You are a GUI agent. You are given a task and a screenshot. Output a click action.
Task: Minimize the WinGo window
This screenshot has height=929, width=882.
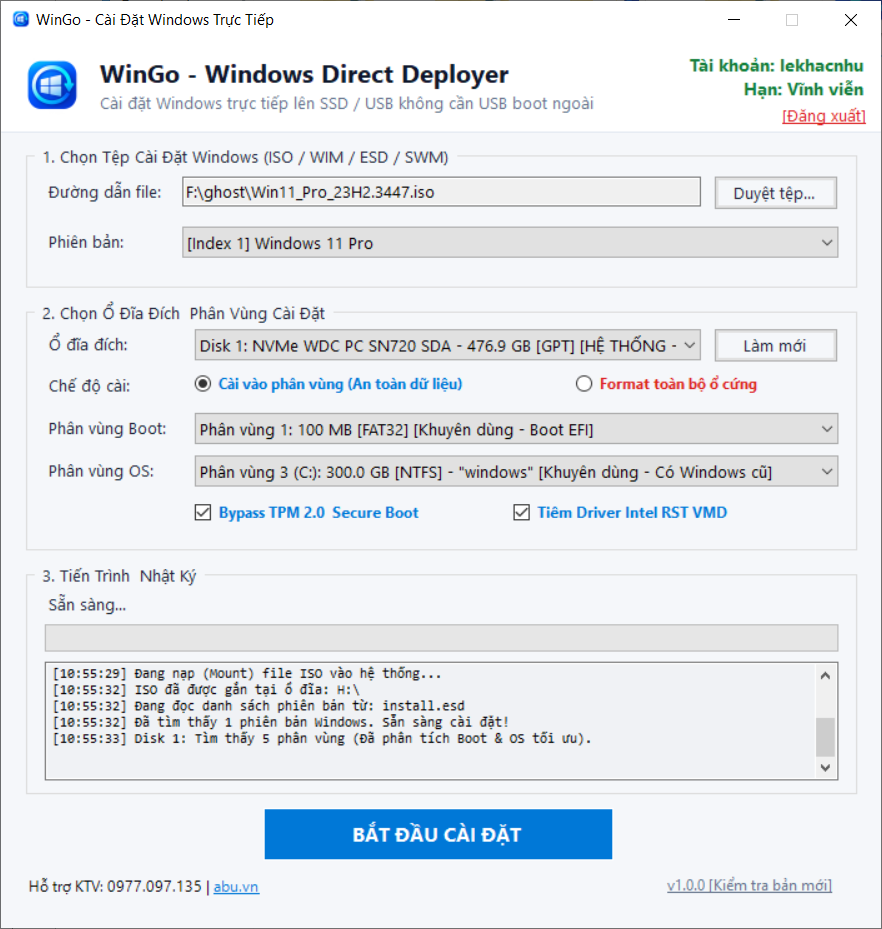tap(734, 20)
